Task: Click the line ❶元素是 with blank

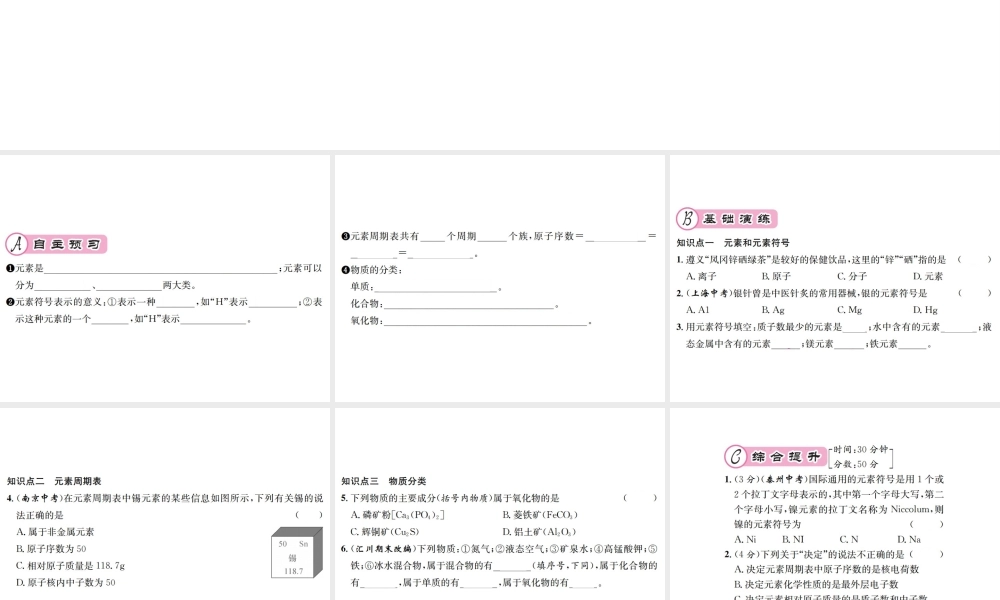Action: (x=164, y=268)
